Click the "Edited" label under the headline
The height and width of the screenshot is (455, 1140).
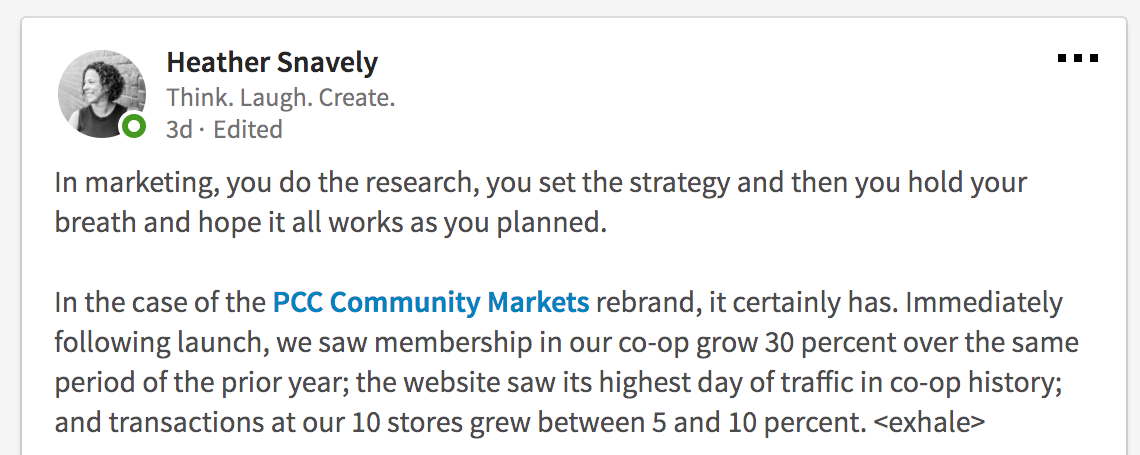247,129
